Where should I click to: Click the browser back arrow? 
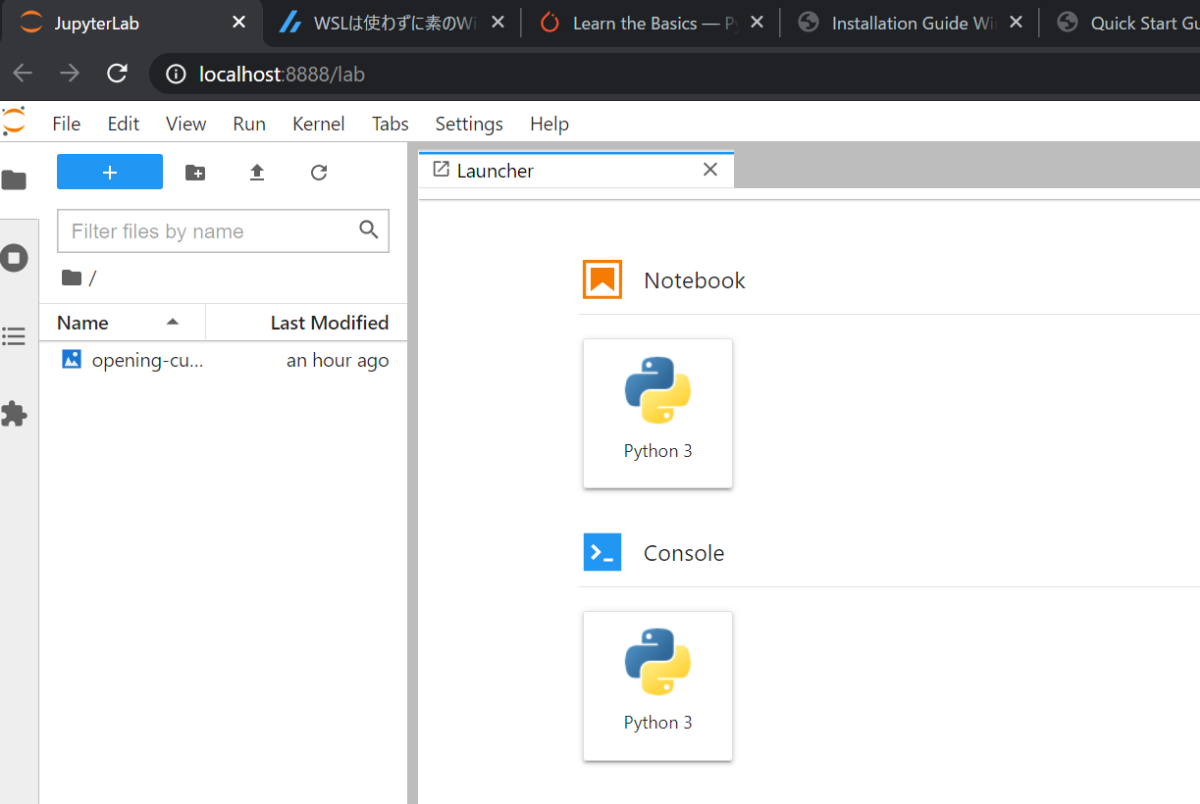tap(22, 73)
